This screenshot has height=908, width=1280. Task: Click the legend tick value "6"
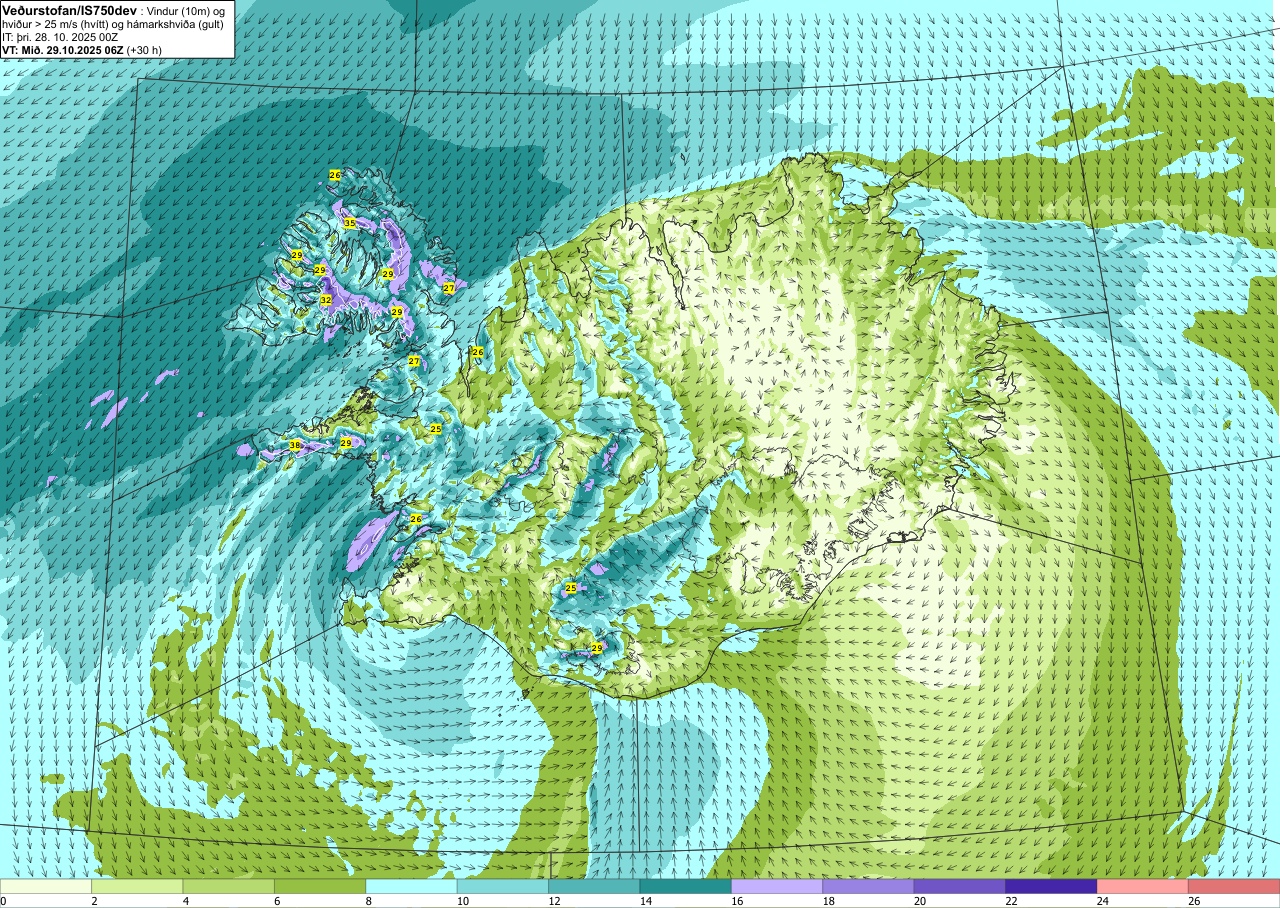point(276,901)
